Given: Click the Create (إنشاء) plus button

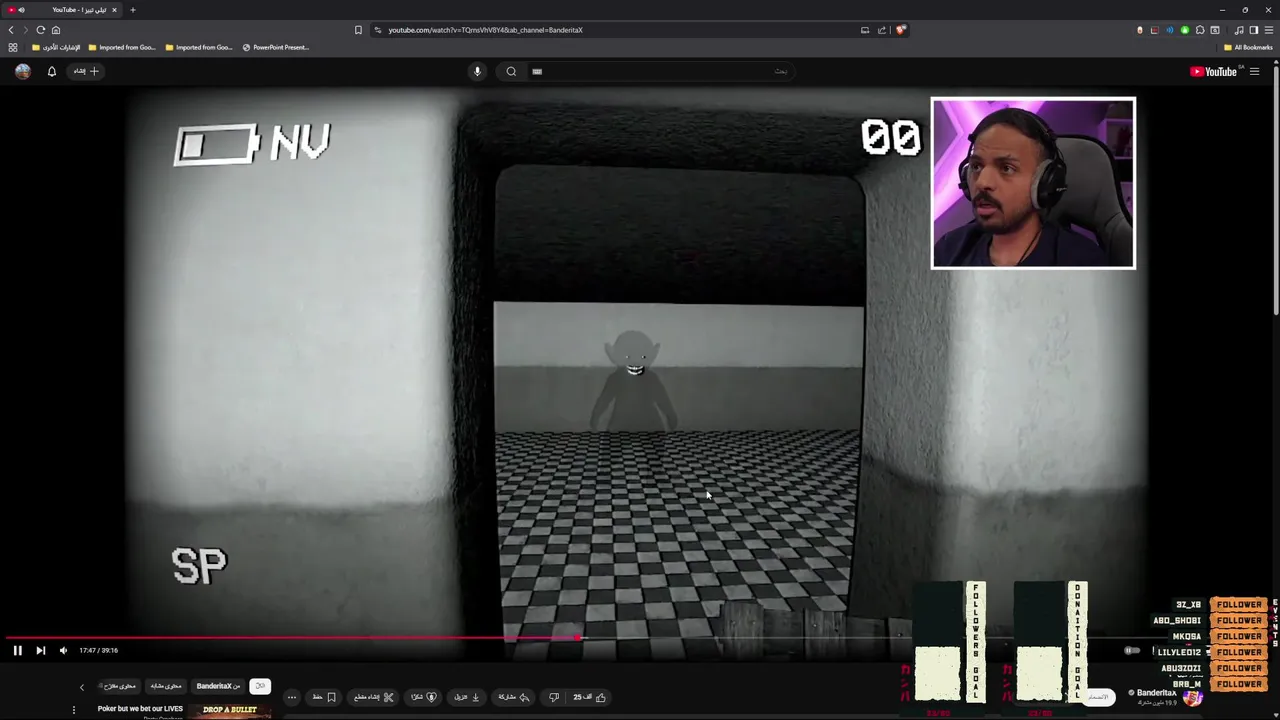Looking at the screenshot, I should (x=86, y=71).
